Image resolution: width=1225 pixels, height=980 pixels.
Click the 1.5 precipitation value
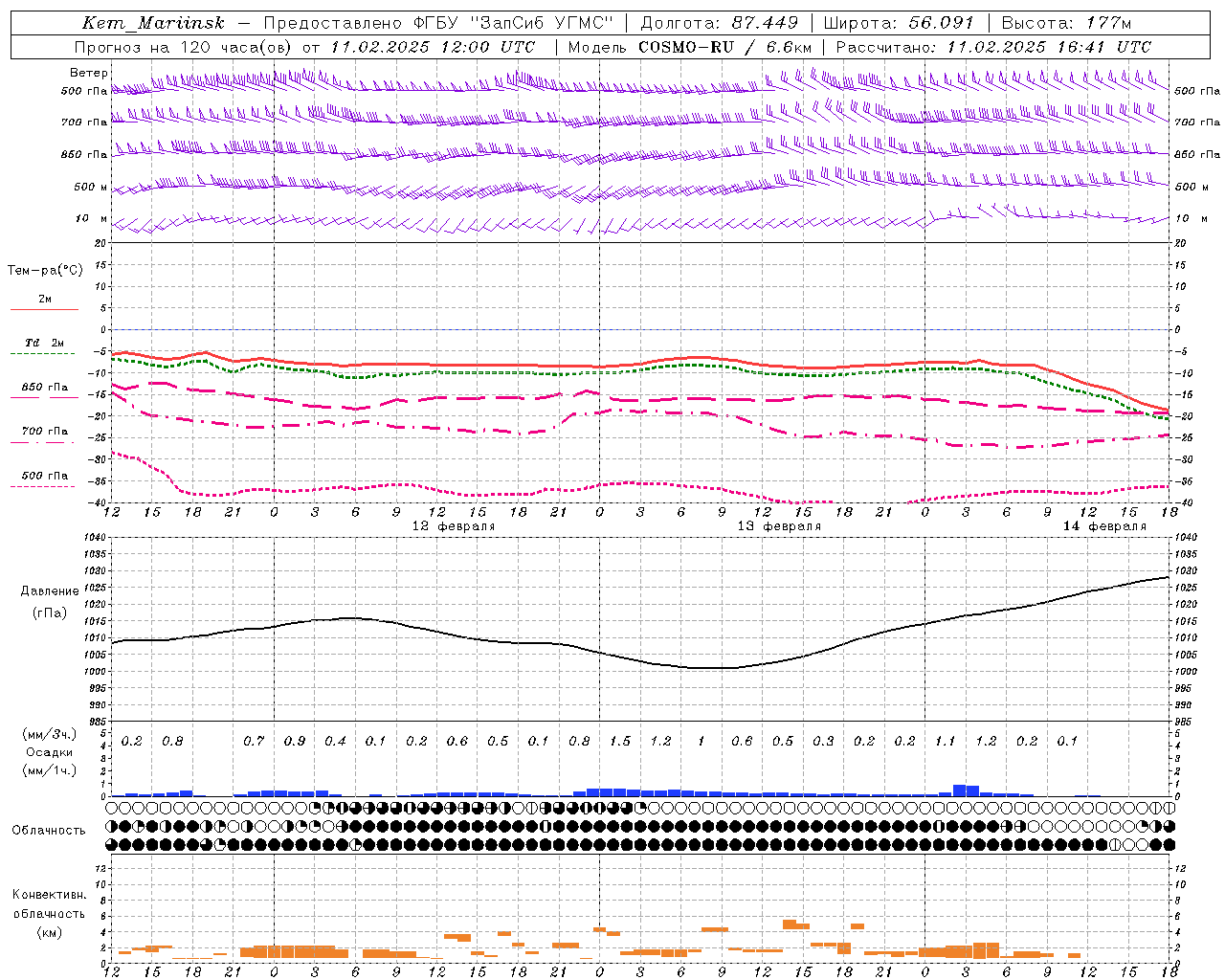click(620, 741)
